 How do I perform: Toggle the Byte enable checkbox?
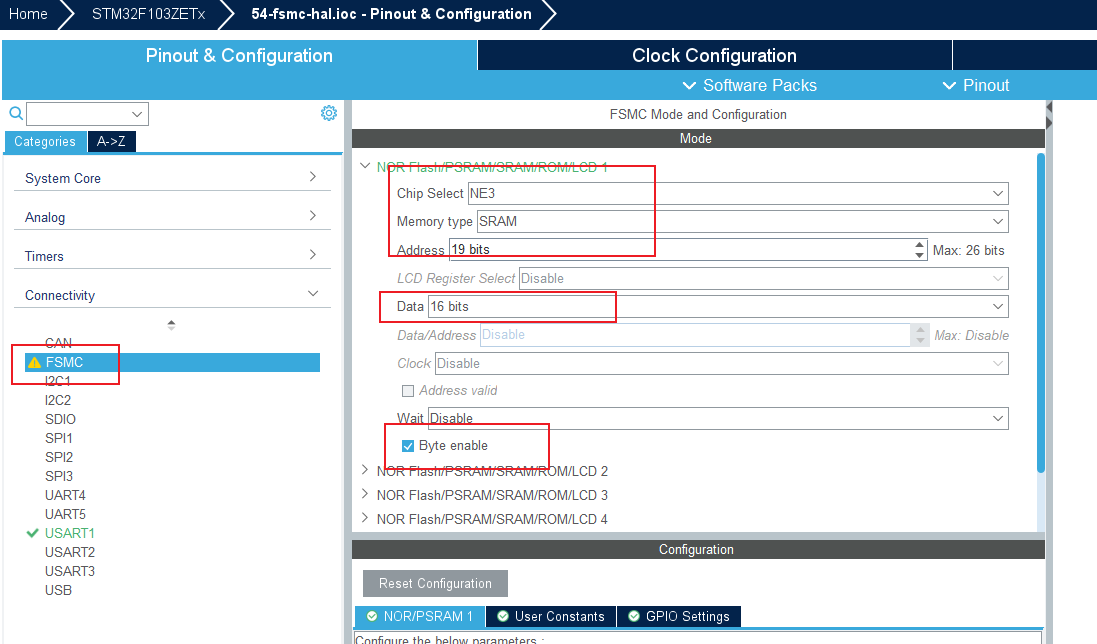click(x=408, y=446)
